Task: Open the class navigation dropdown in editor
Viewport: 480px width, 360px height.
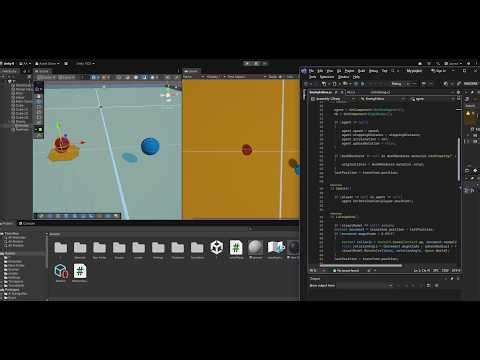Action: pos(383,99)
